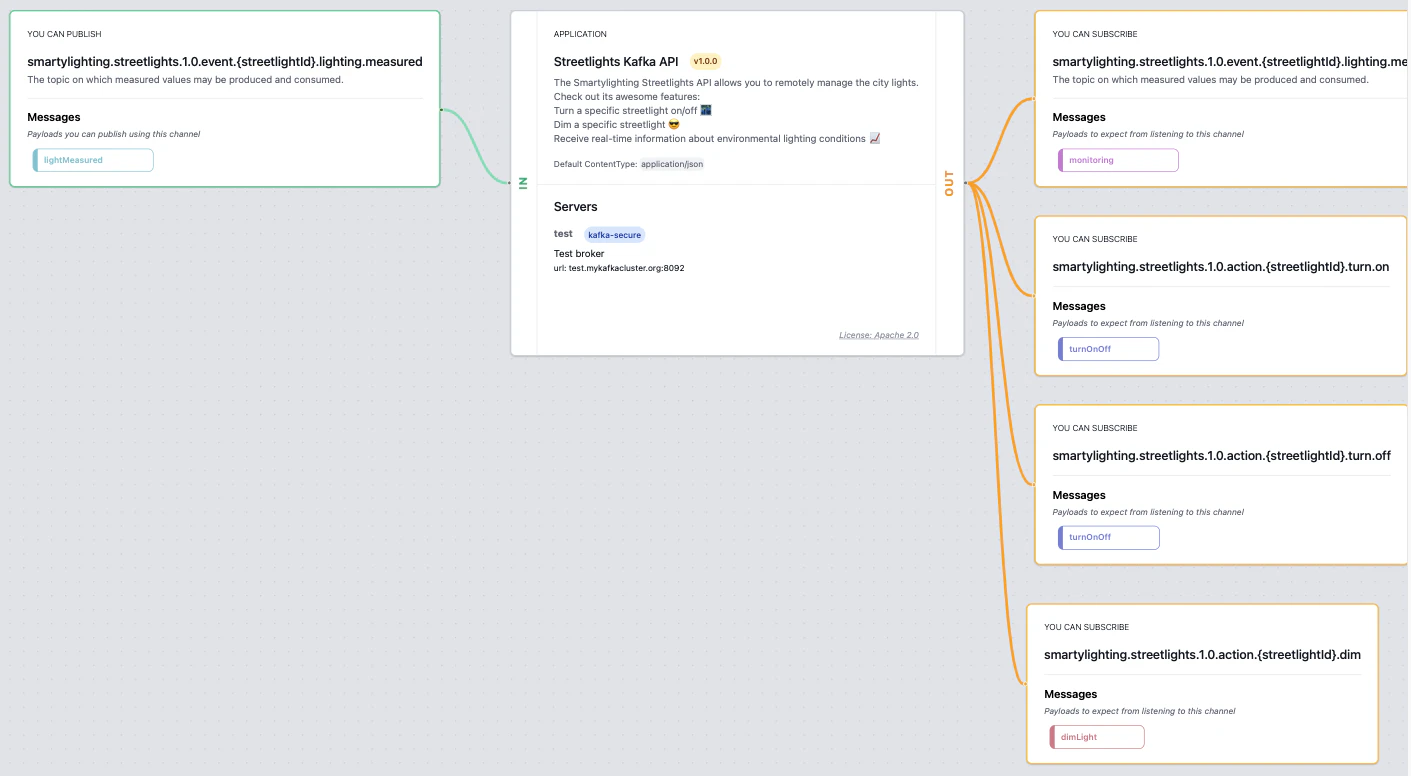
Task: Click the 'Test broker' description
Action: coord(579,254)
